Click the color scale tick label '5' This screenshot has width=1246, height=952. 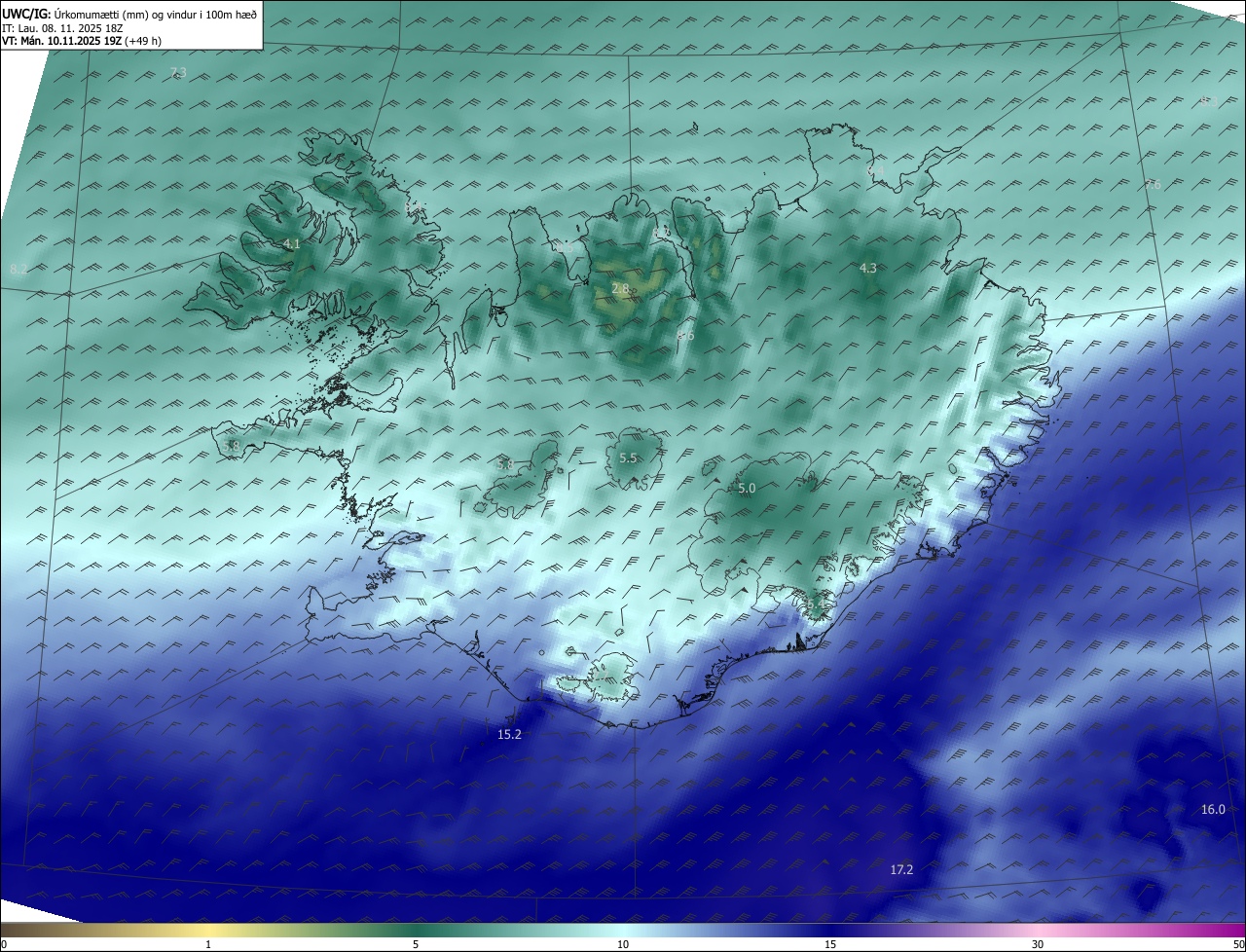click(x=416, y=944)
